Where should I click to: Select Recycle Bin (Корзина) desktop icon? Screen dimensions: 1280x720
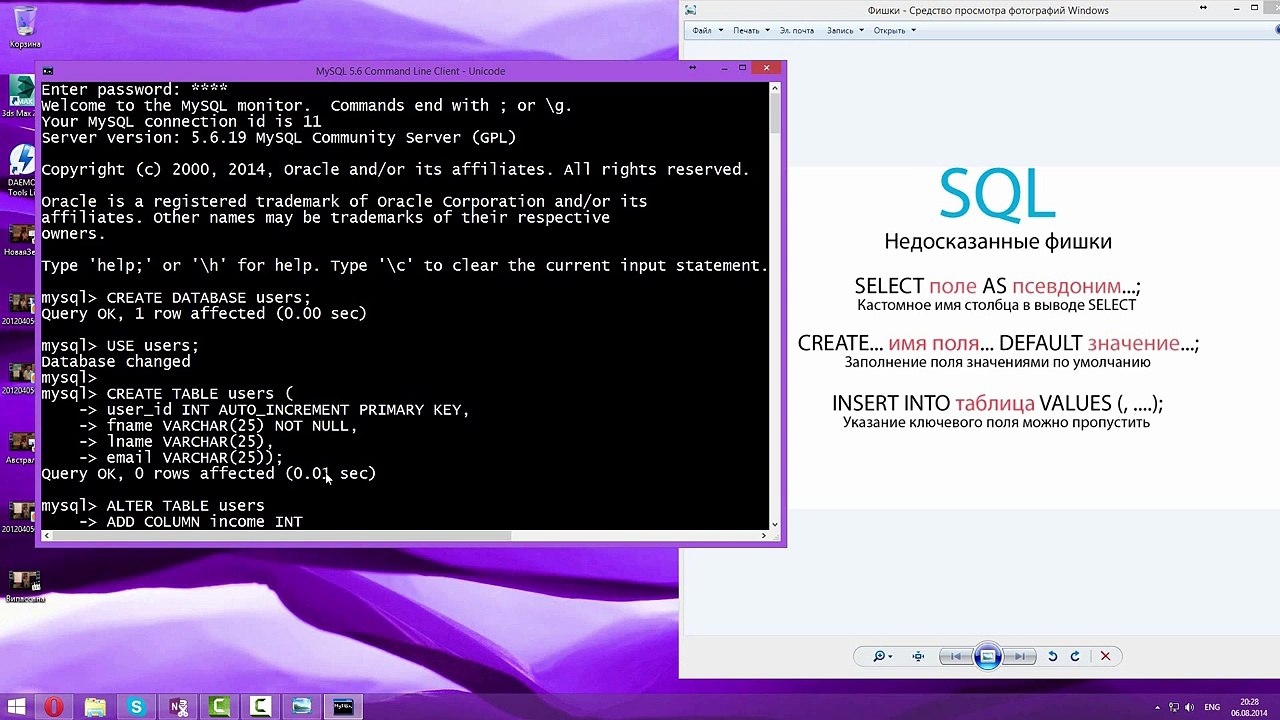(x=25, y=27)
